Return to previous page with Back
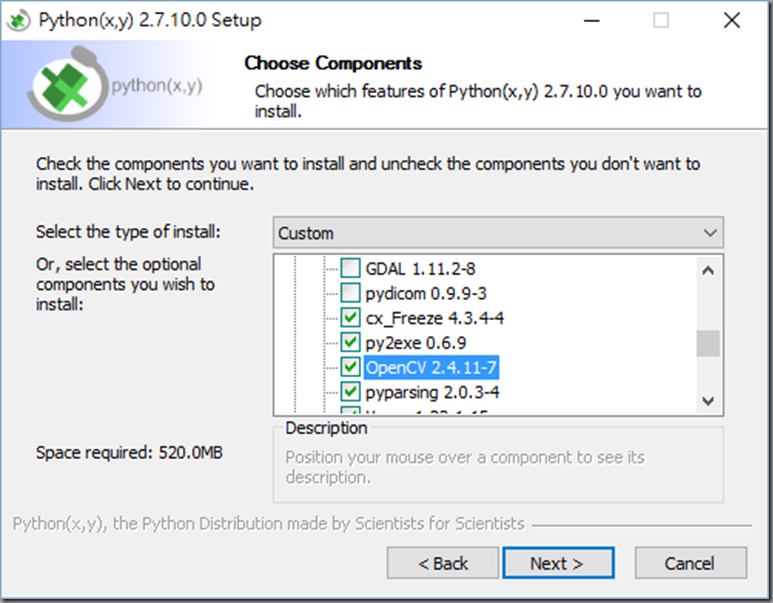This screenshot has height=603, width=773. coord(443,563)
